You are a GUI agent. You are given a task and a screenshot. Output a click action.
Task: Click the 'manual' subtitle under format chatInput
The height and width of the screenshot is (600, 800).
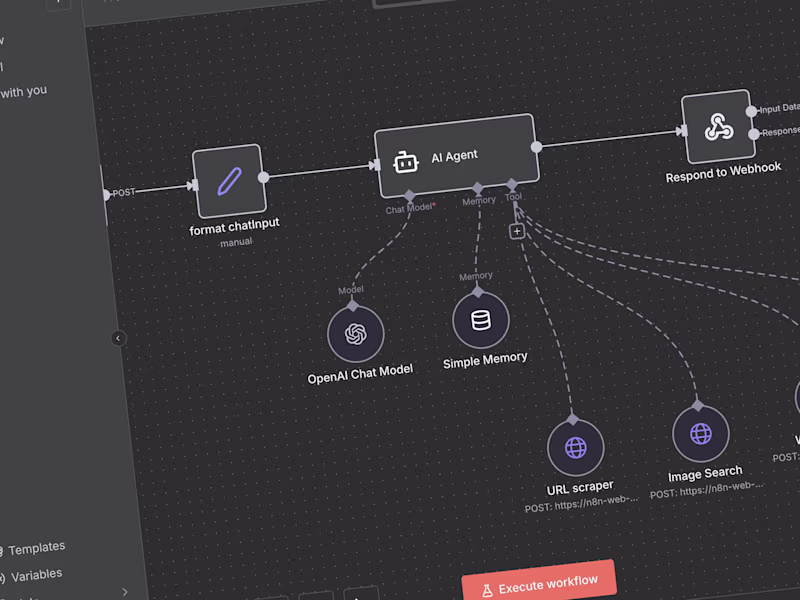236,242
